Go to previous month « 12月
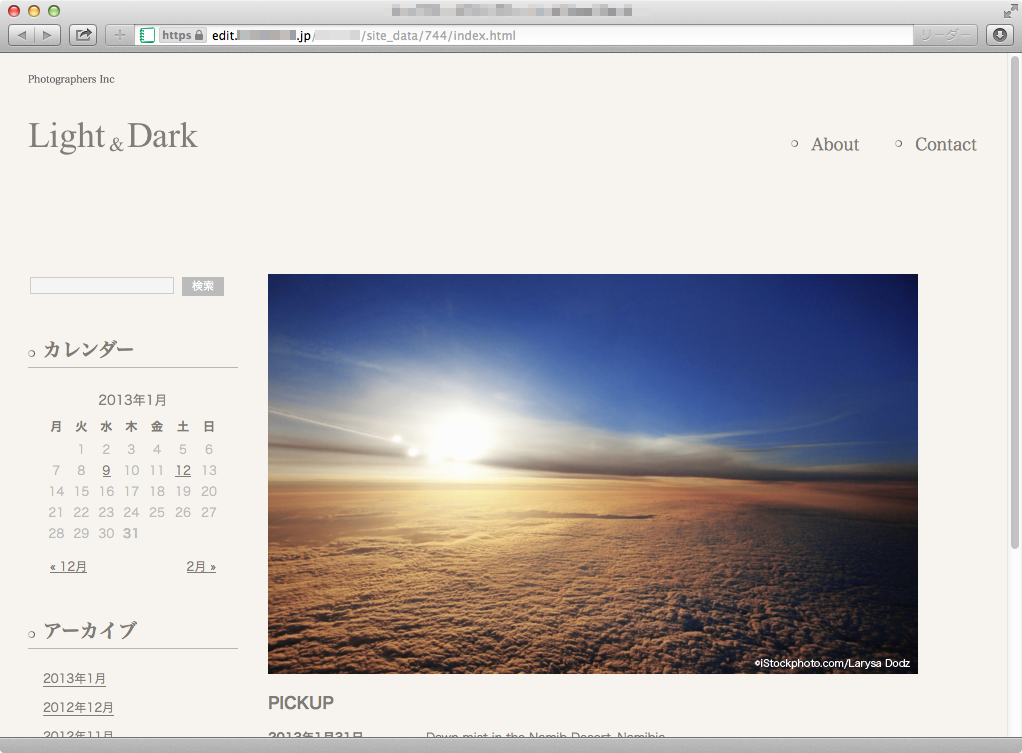The image size is (1022, 753). click(x=68, y=567)
